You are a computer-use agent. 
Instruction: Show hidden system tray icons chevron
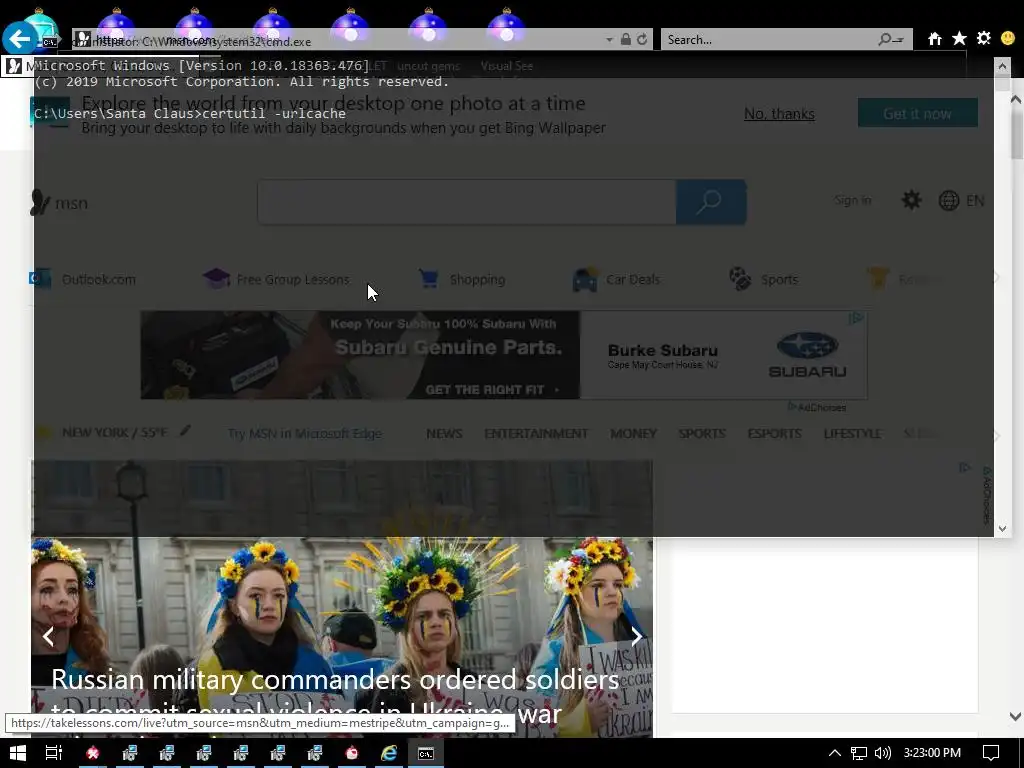point(835,753)
